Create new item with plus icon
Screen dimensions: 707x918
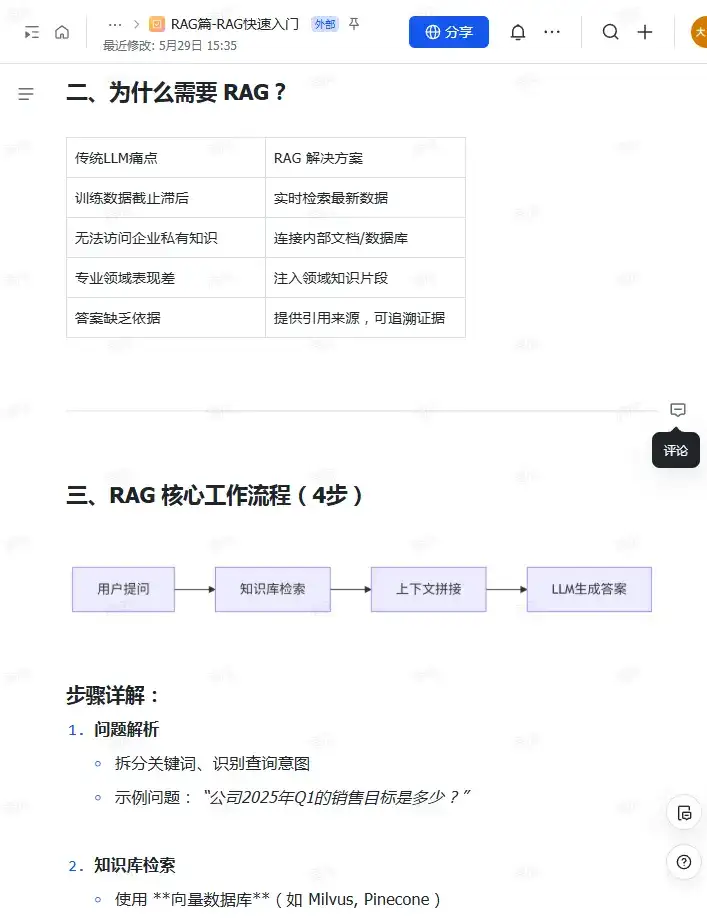pyautogui.click(x=644, y=32)
